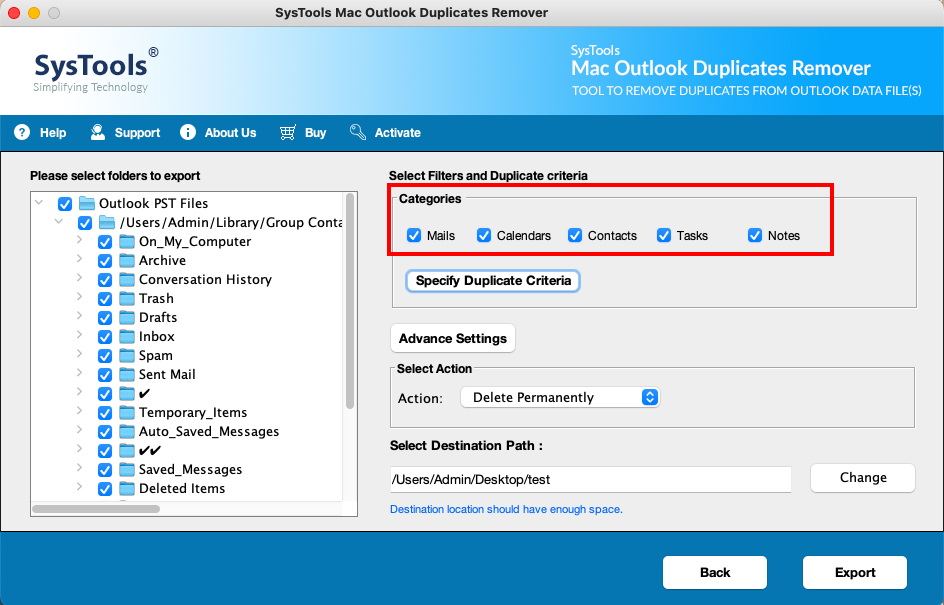Open Advance Settings
The width and height of the screenshot is (944, 605).
click(453, 338)
